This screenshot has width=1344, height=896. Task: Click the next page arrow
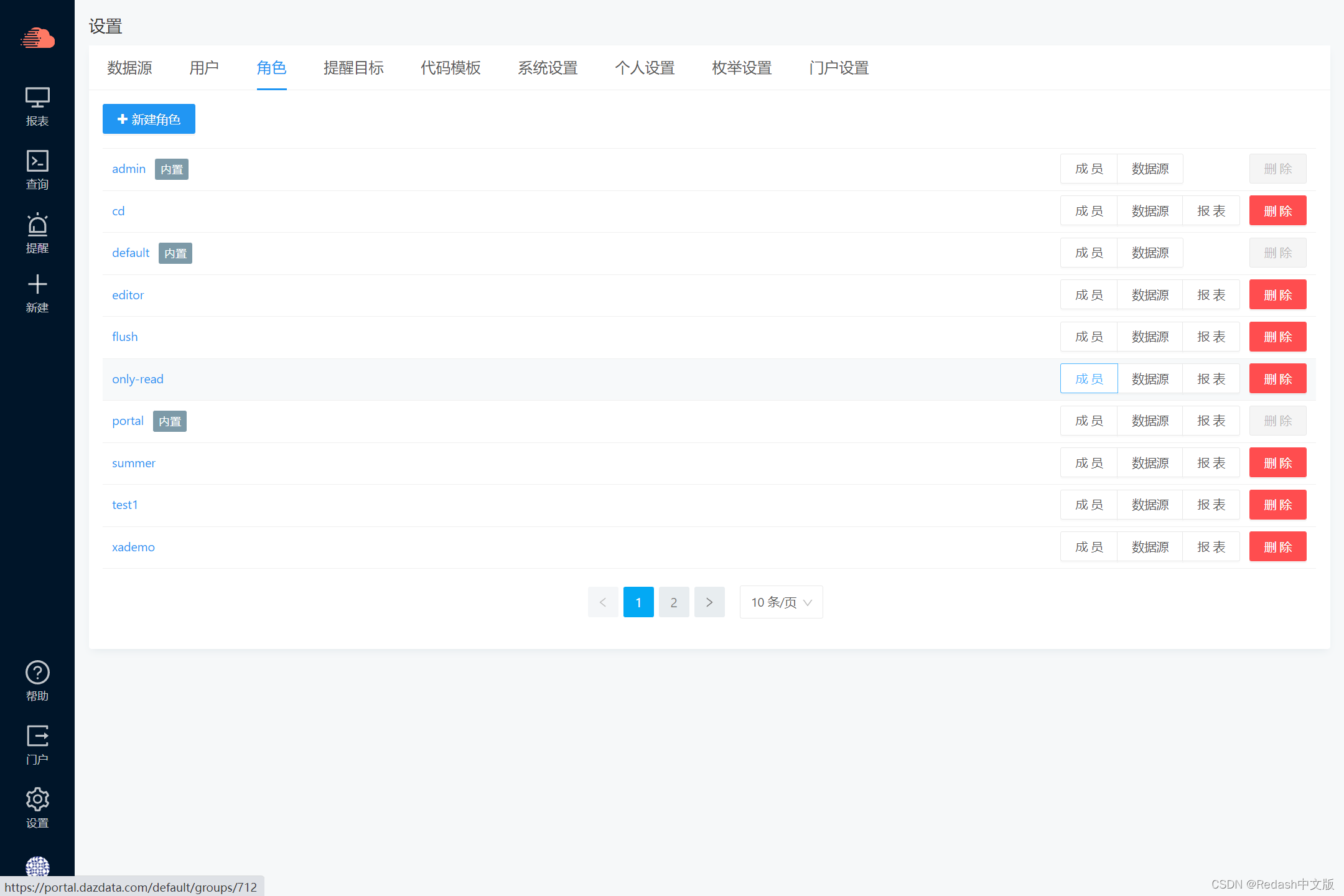(x=709, y=602)
